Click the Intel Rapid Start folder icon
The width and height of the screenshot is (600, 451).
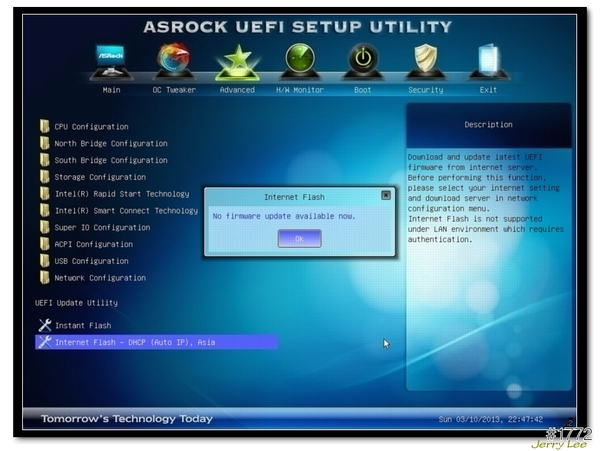point(45,193)
